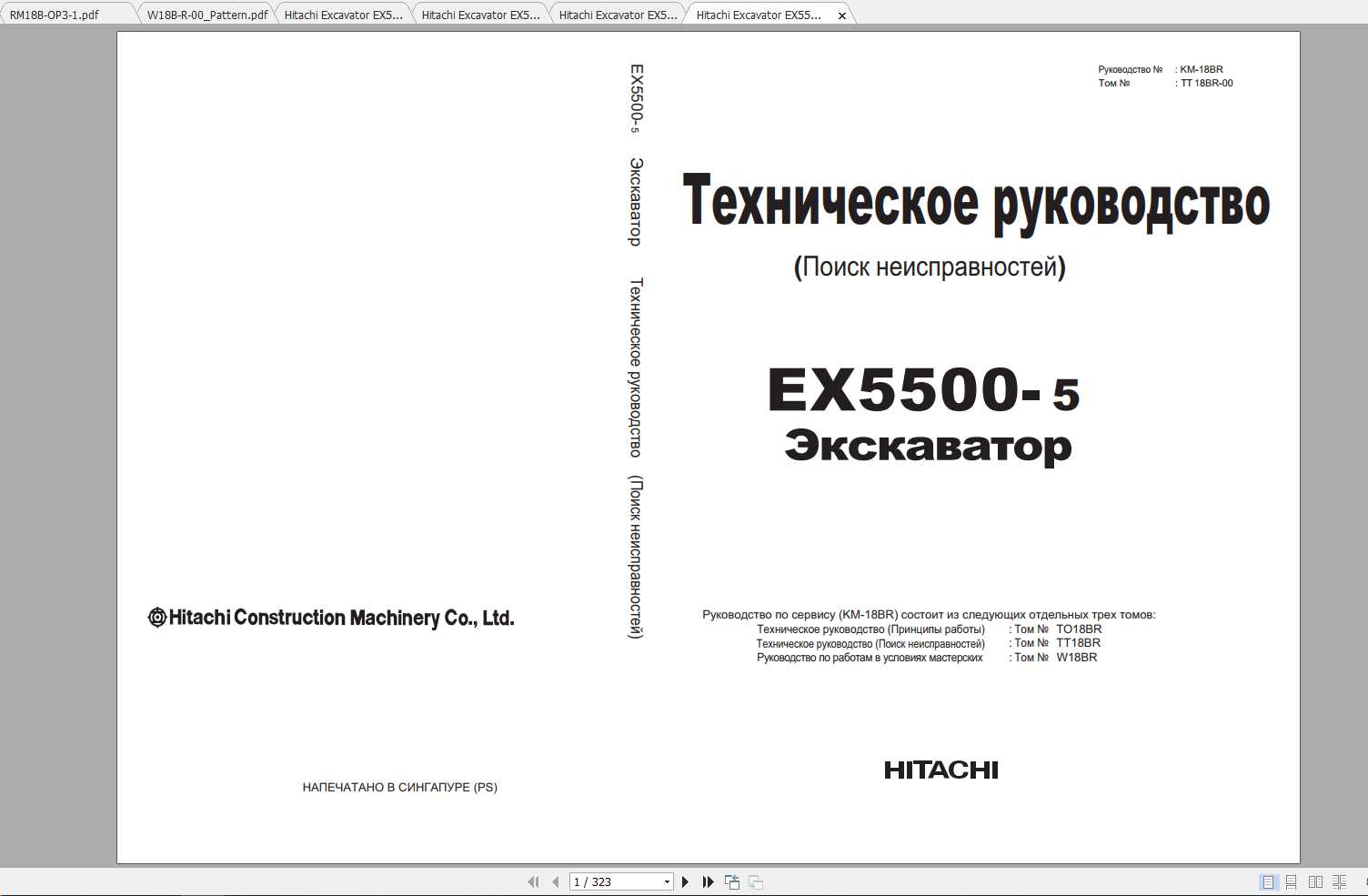1368x896 pixels.
Task: Navigate to the previous page
Action: coord(557,881)
